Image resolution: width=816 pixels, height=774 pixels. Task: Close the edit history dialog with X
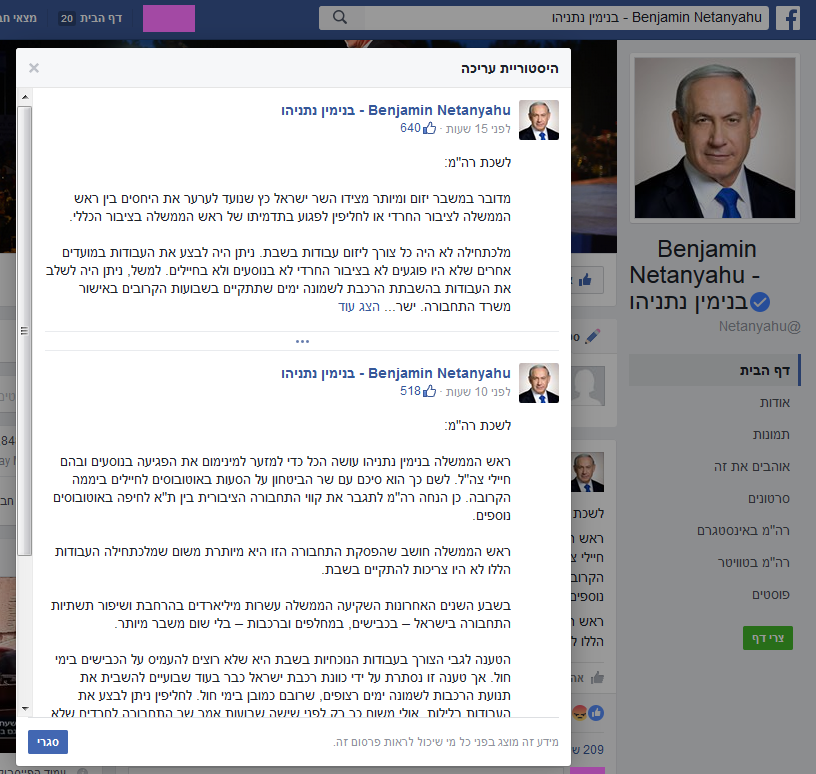34,68
